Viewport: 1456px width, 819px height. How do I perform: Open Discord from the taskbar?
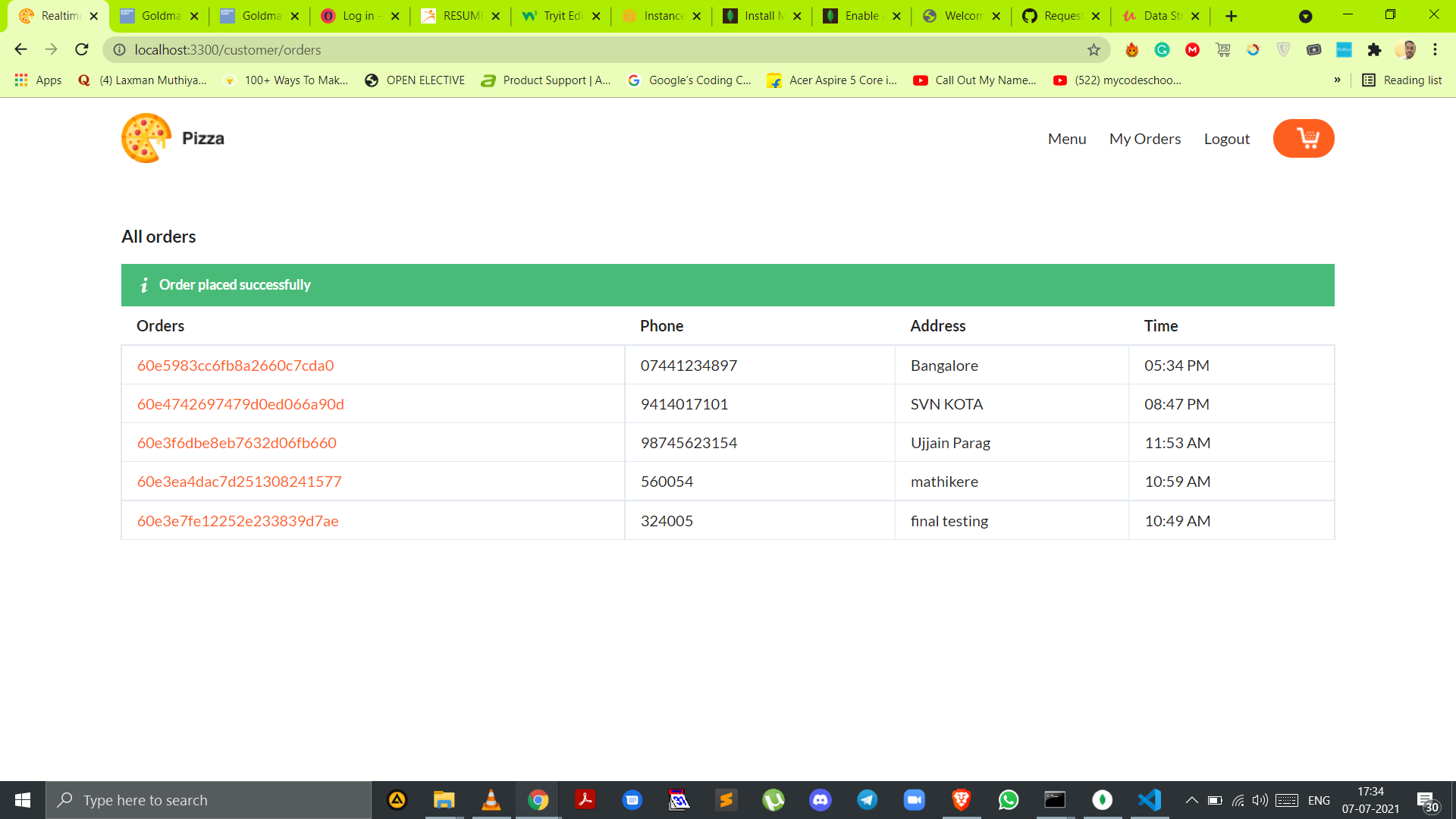coord(820,799)
